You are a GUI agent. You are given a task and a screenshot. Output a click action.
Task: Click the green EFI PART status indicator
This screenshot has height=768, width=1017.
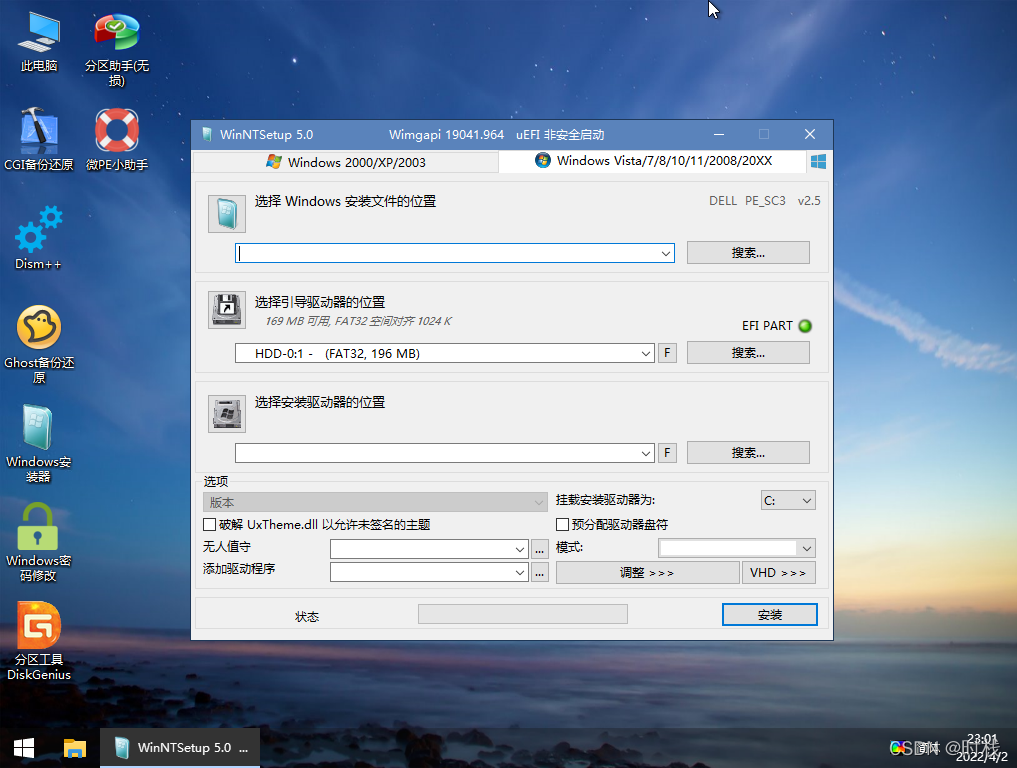805,326
